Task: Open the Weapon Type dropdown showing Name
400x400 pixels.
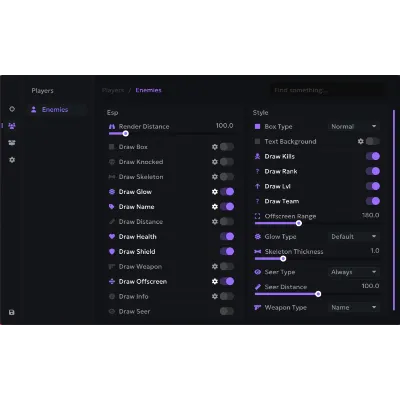Action: click(354, 307)
